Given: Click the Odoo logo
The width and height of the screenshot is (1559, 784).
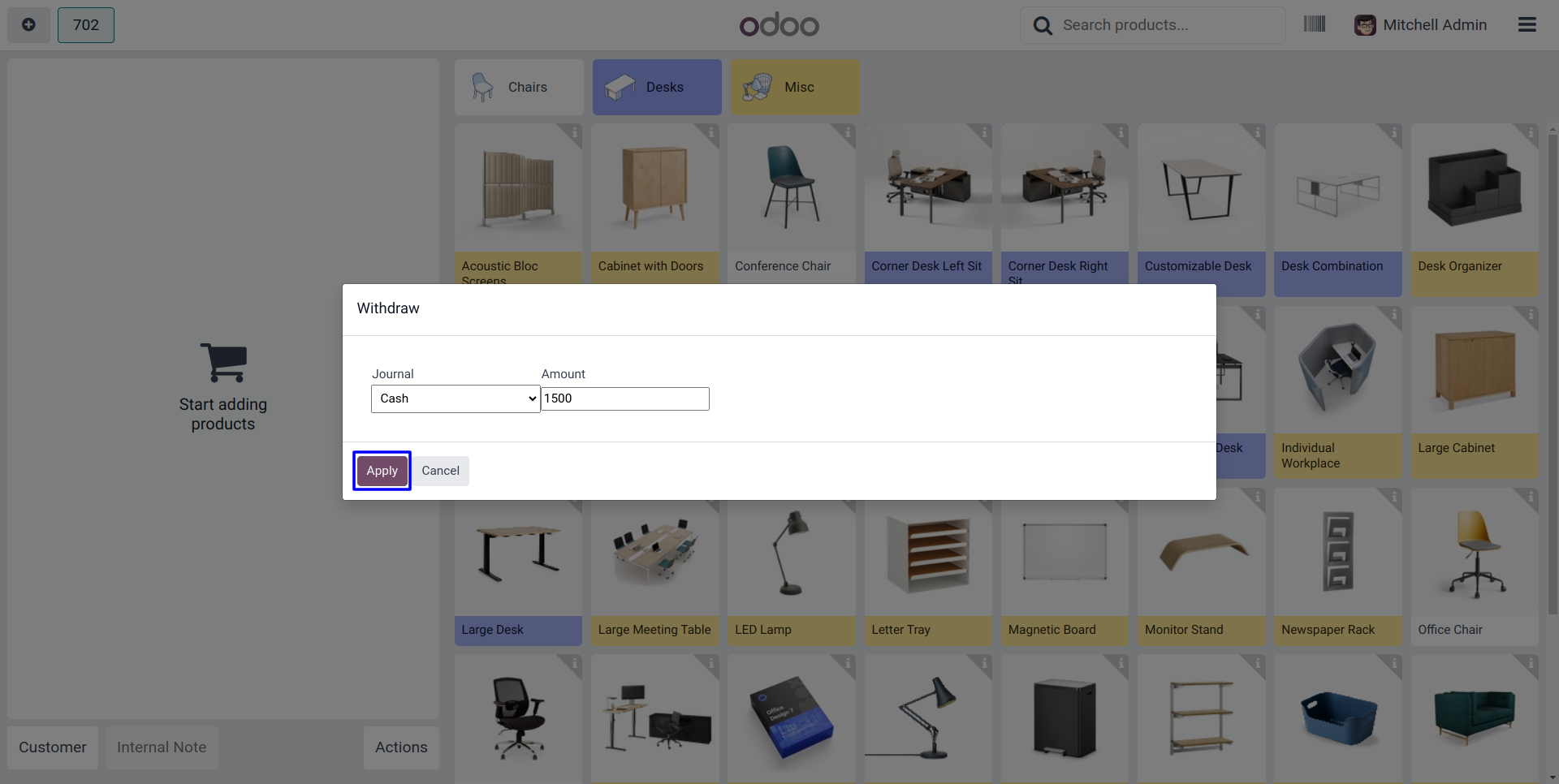Looking at the screenshot, I should pos(779,25).
